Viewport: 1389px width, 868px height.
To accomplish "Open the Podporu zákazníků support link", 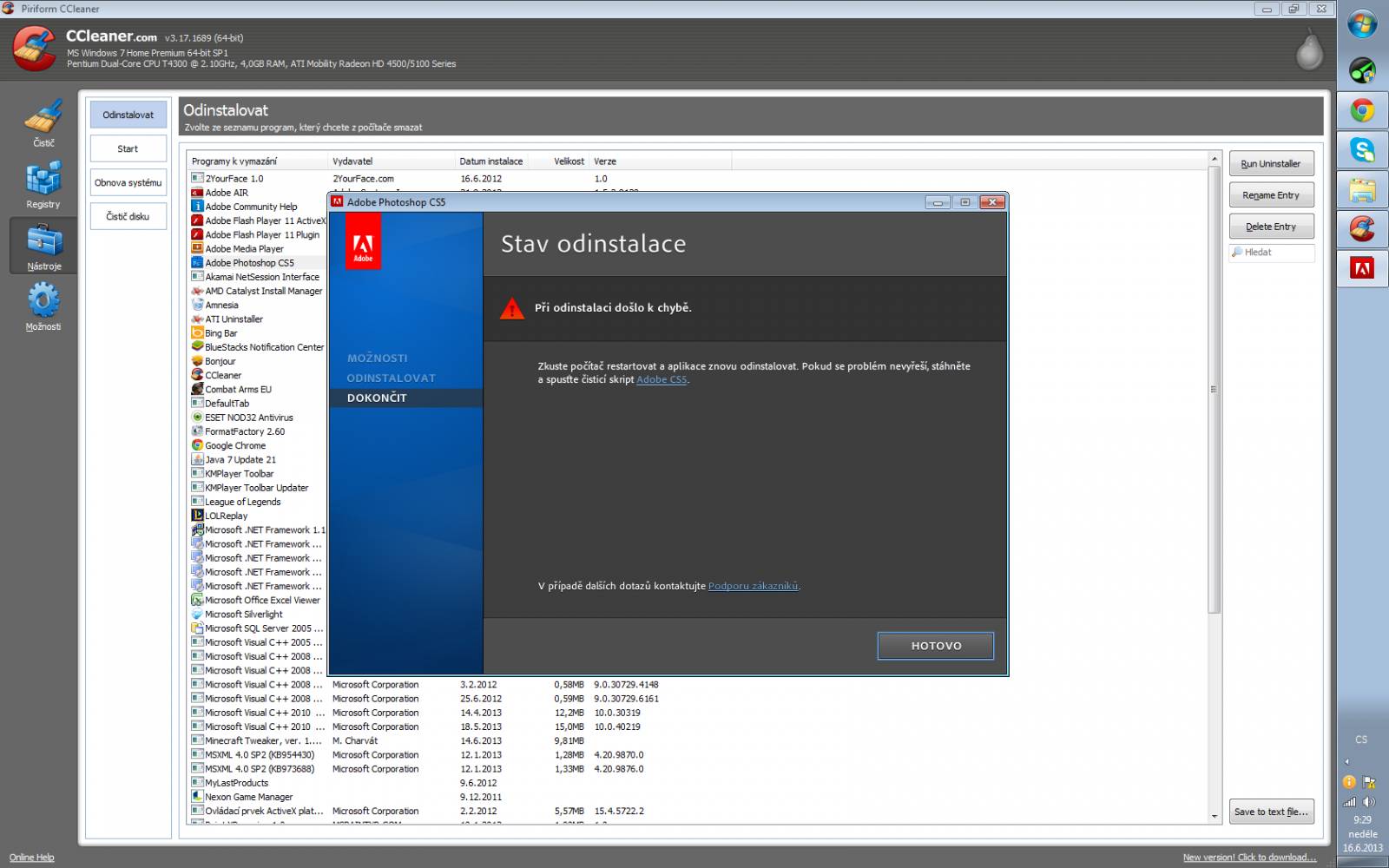I will (753, 586).
